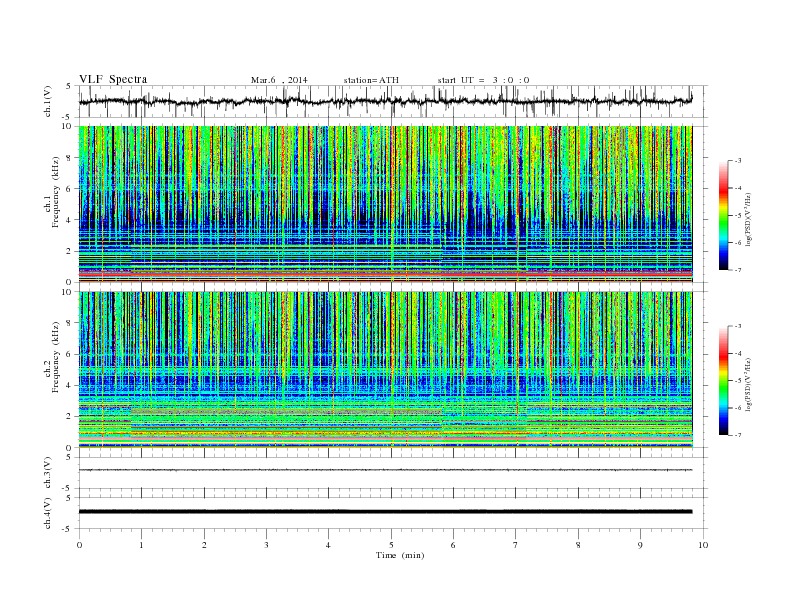Click the ch.1 PSD color scale bar
Screen dimensions: 792x612
[724, 215]
